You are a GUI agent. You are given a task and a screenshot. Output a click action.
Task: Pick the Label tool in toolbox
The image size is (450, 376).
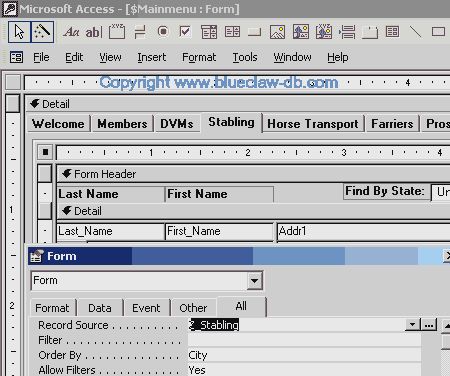coord(71,32)
